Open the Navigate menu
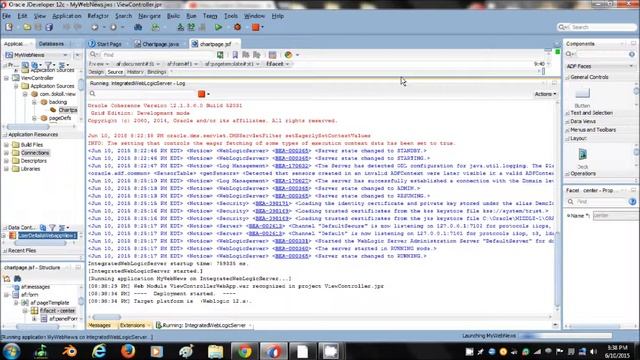 pyautogui.click(x=149, y=16)
